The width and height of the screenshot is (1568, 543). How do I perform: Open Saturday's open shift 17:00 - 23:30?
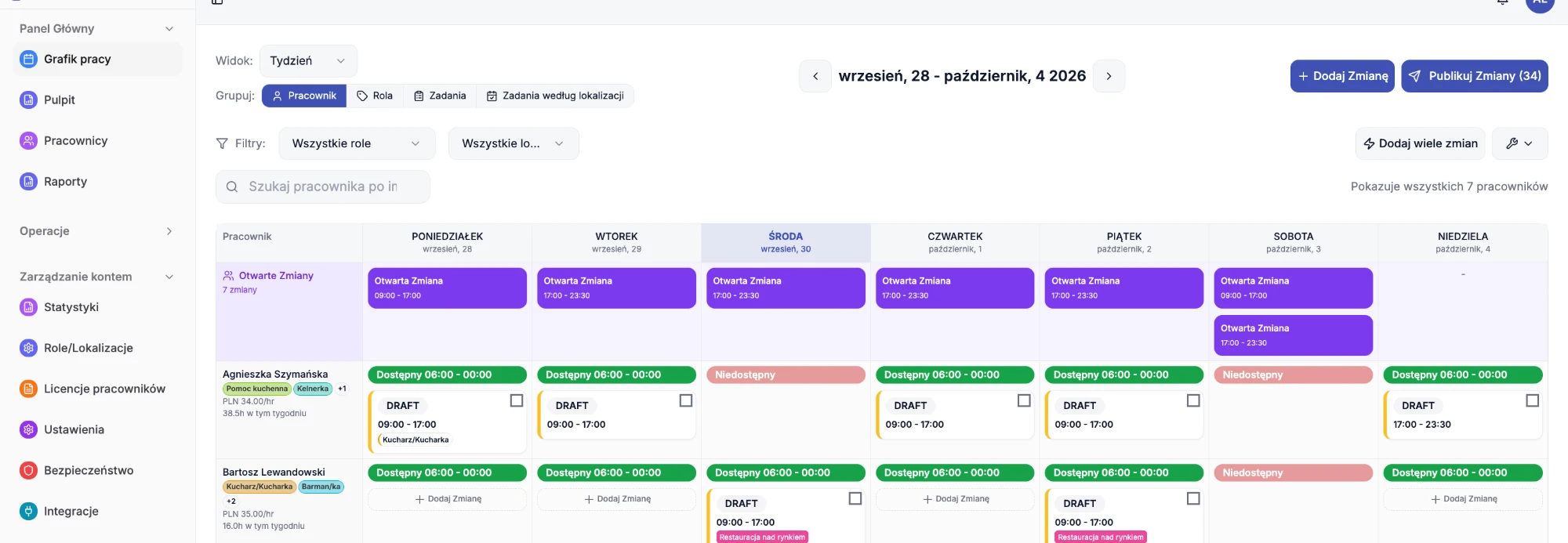(1294, 335)
